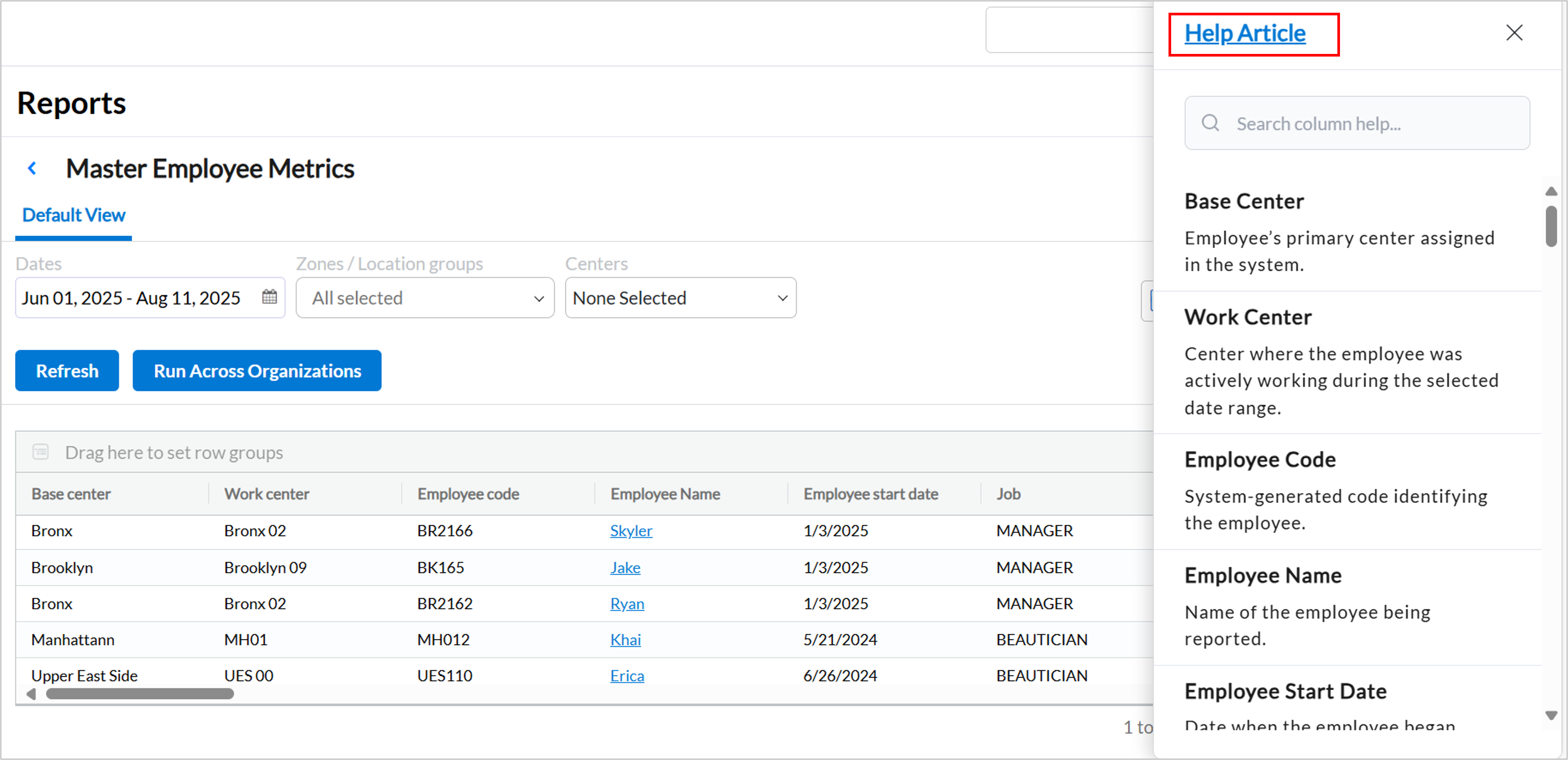Select the Brooklyn 09 work center cell
Viewport: 1568px width, 760px height.
point(265,567)
